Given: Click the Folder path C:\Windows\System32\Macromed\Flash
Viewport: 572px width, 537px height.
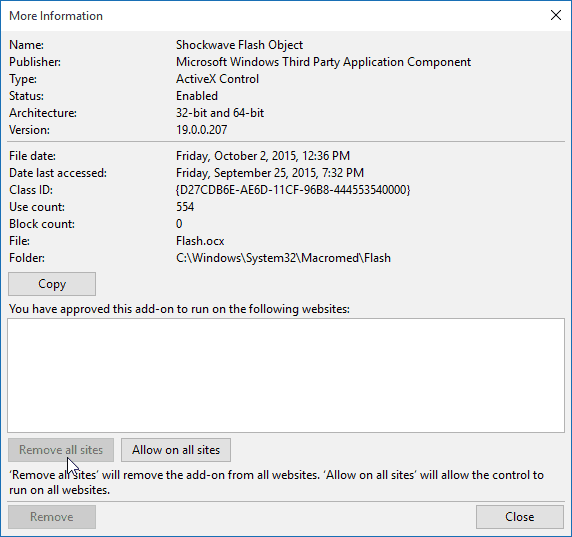Looking at the screenshot, I should [283, 258].
